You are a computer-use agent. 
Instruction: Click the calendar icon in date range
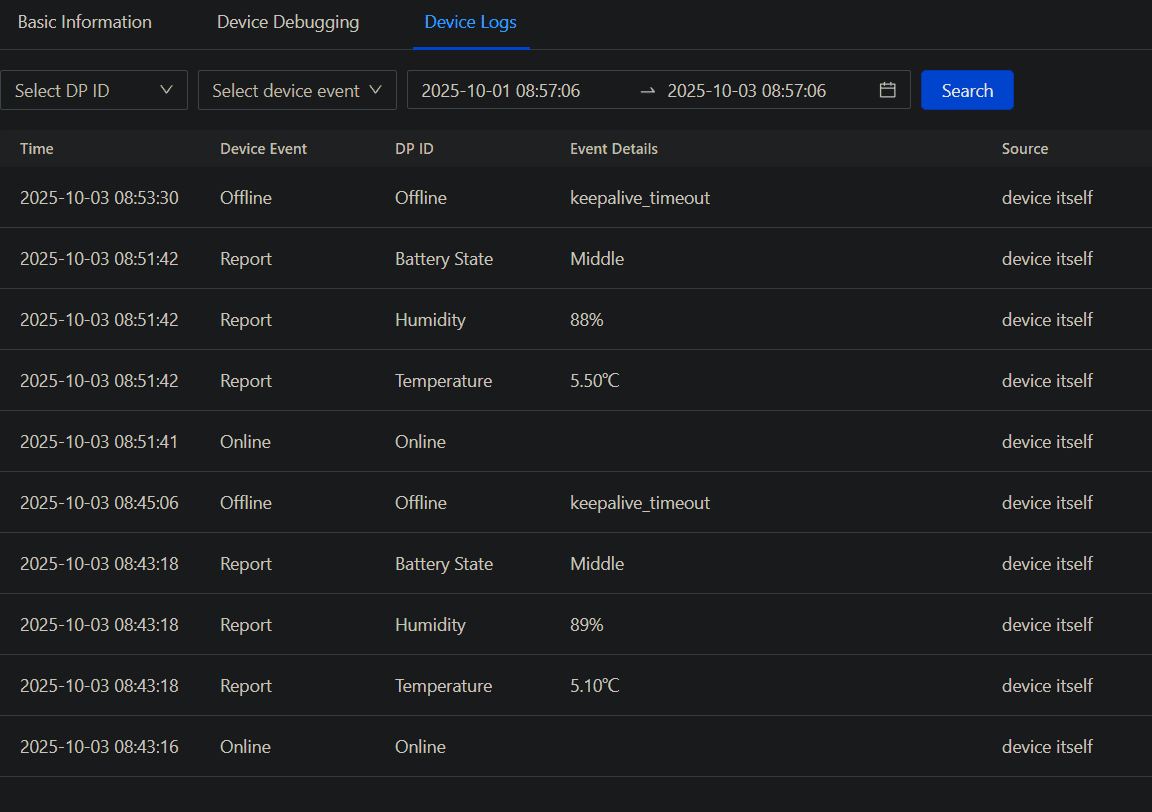(x=887, y=90)
